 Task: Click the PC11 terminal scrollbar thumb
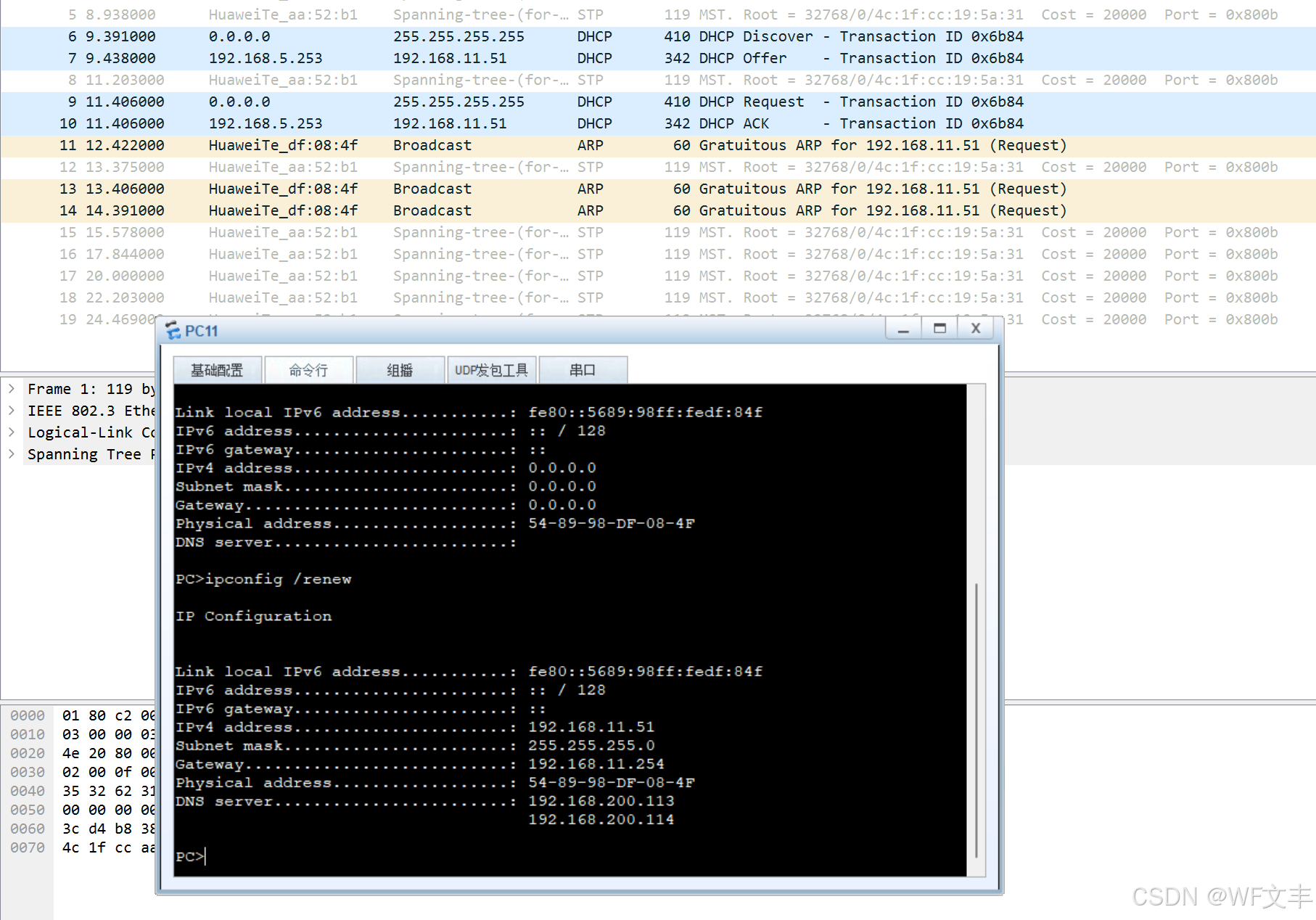point(976,720)
